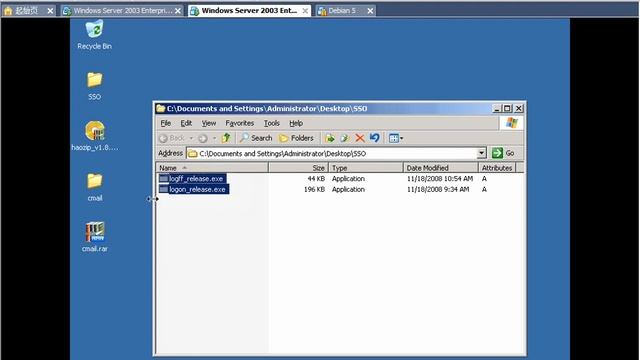The width and height of the screenshot is (640, 360).
Task: Select the haozip_v1.8 installer icon
Action: point(95,136)
